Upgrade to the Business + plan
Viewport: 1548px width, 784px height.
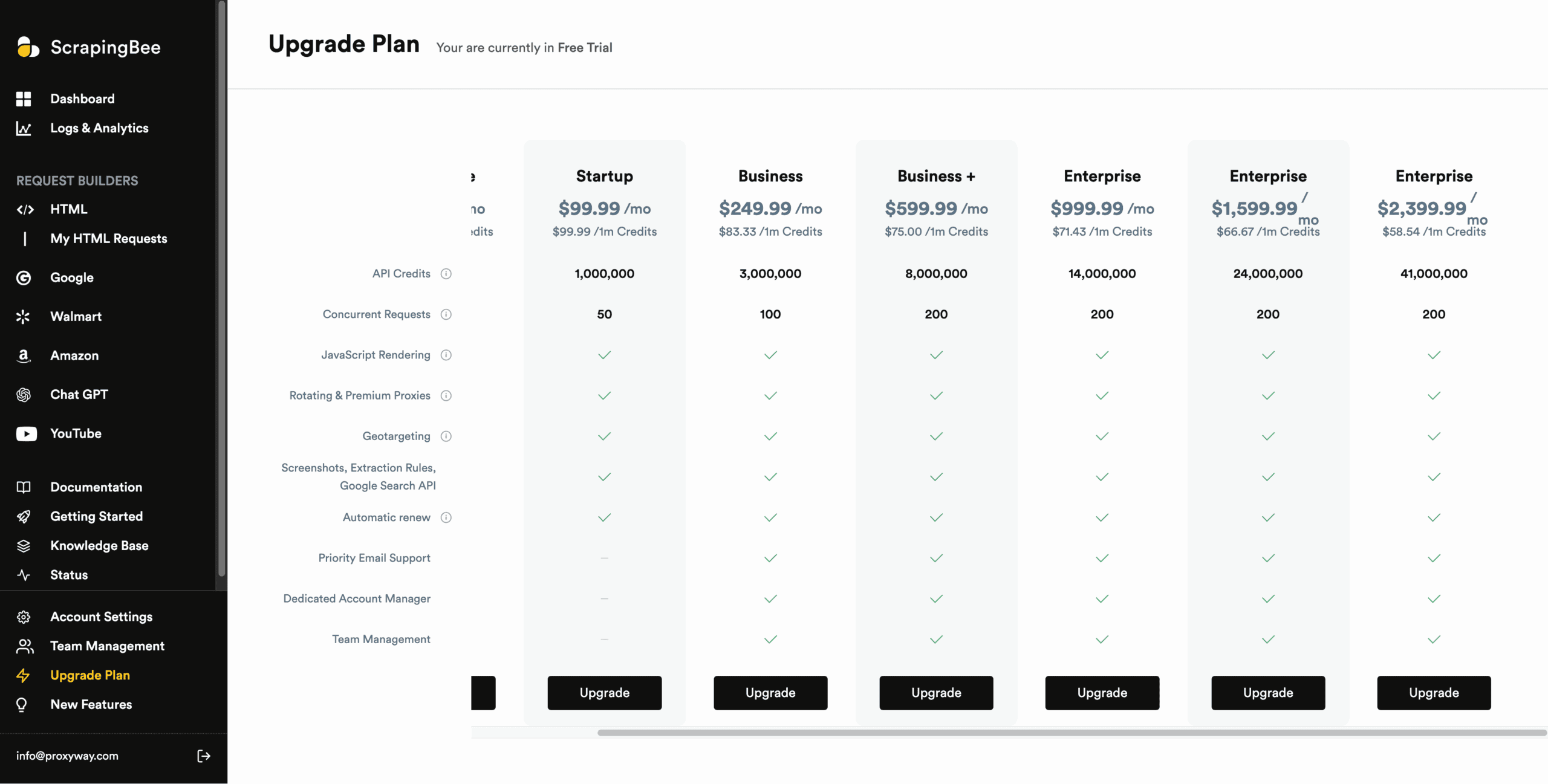point(935,693)
